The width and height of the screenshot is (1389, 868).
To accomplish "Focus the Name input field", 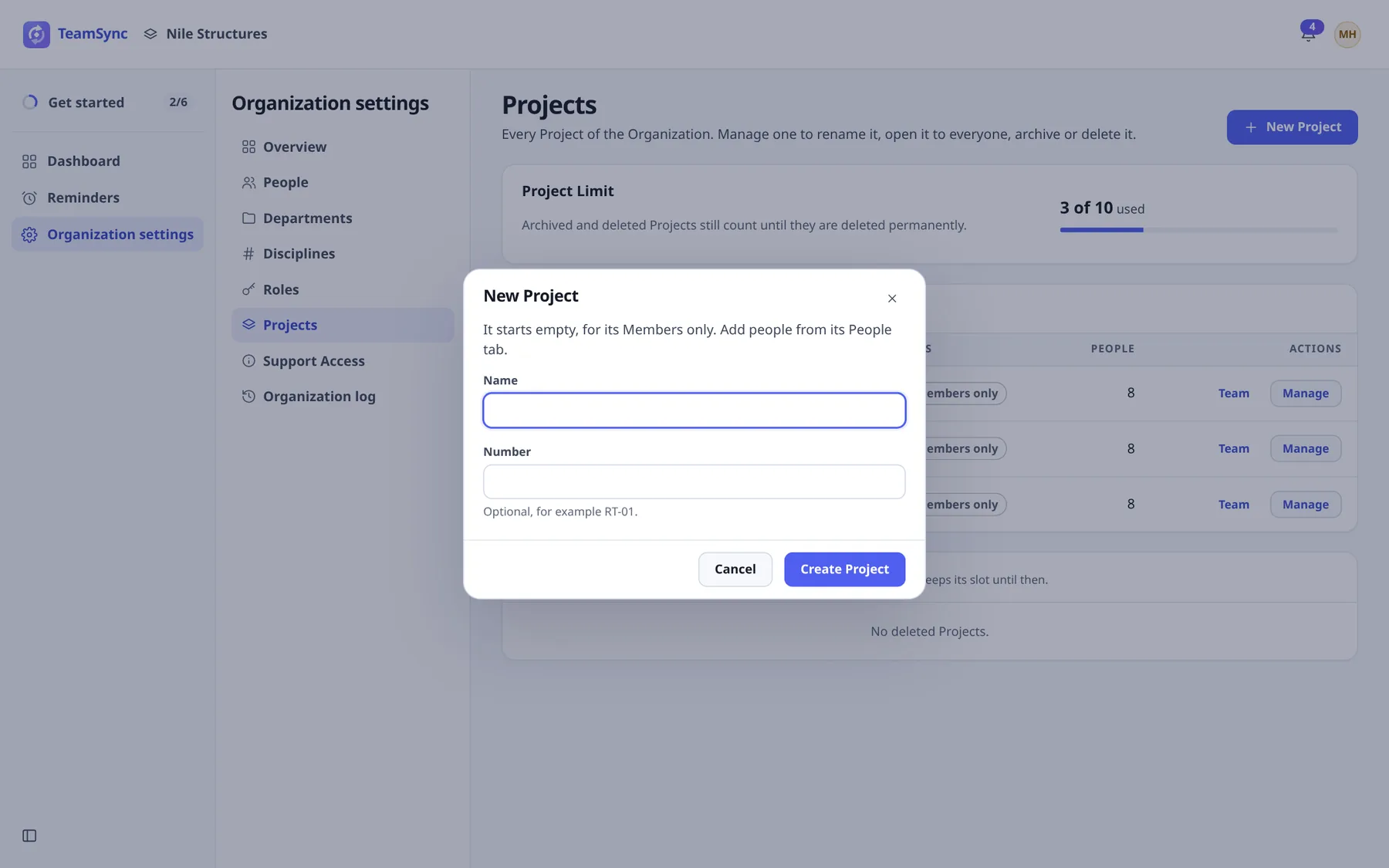I will [694, 410].
